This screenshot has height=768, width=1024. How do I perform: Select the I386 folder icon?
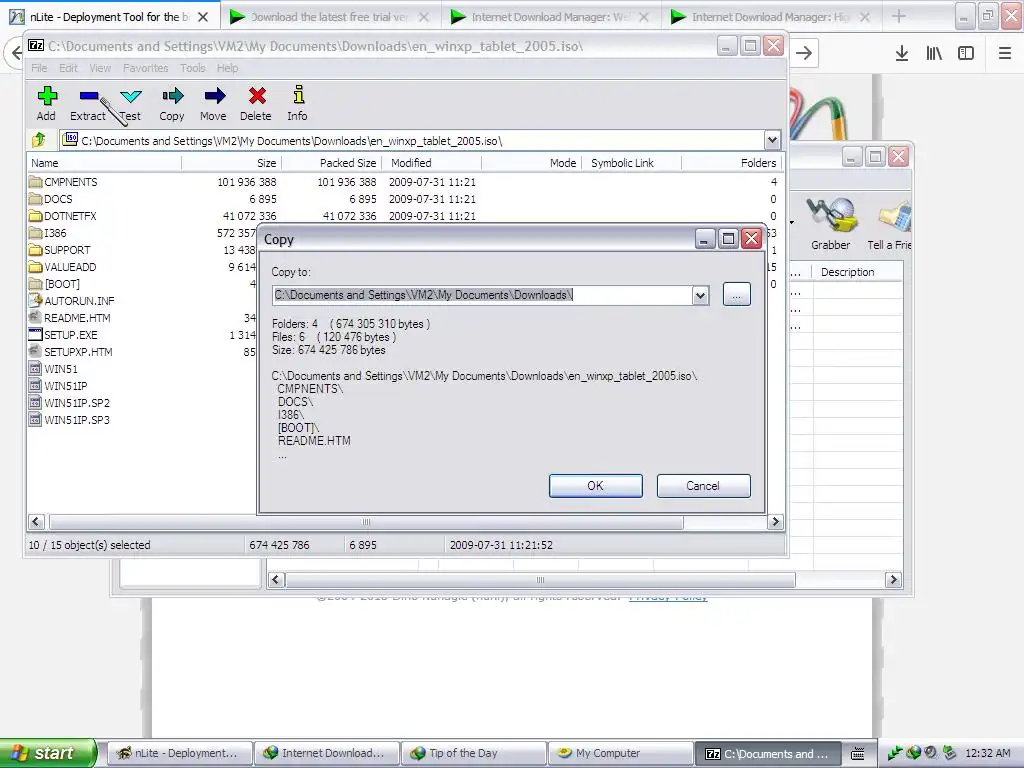tap(35, 232)
